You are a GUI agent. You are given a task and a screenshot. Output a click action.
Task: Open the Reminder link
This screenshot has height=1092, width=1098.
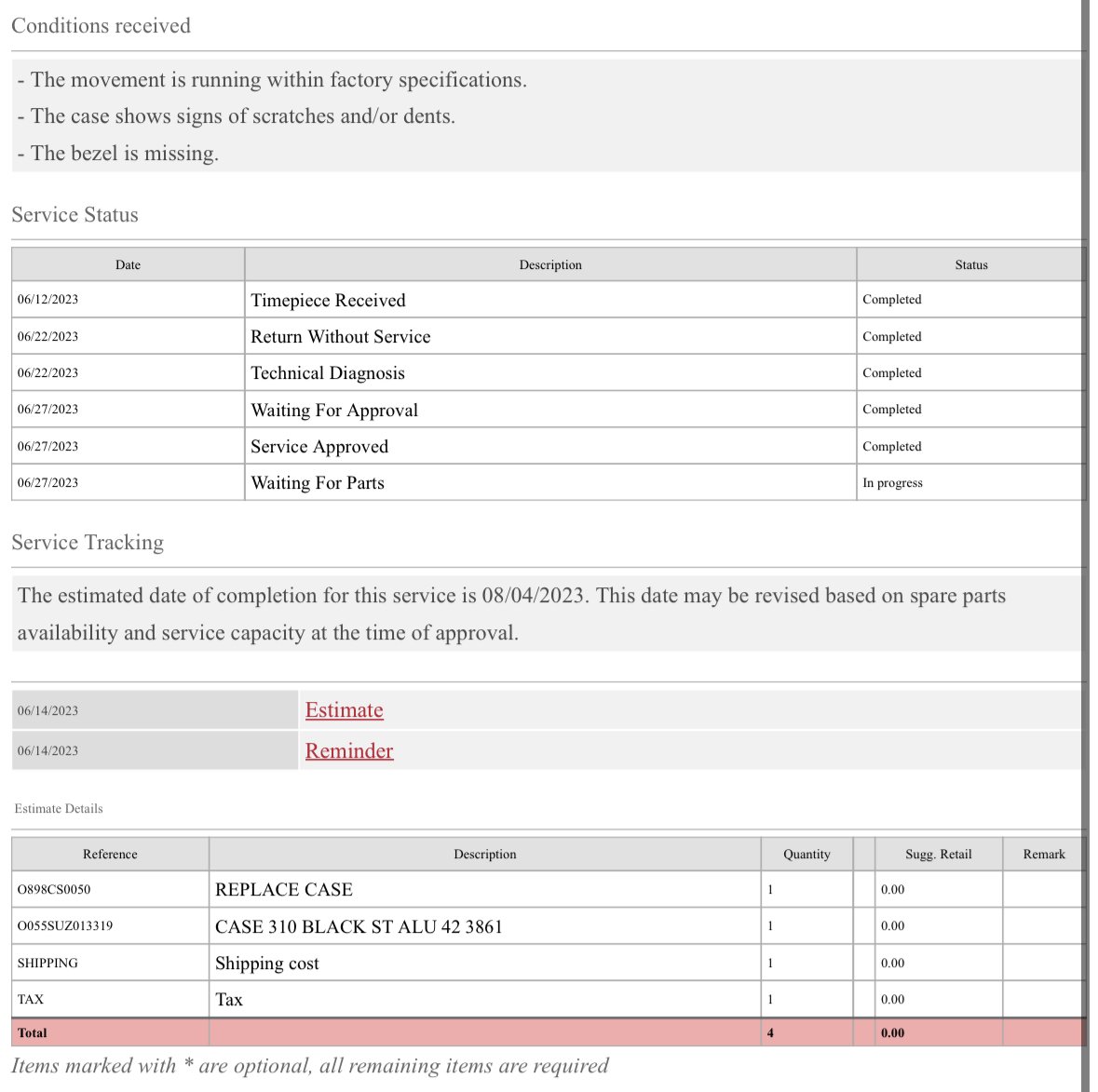pyautogui.click(x=349, y=751)
